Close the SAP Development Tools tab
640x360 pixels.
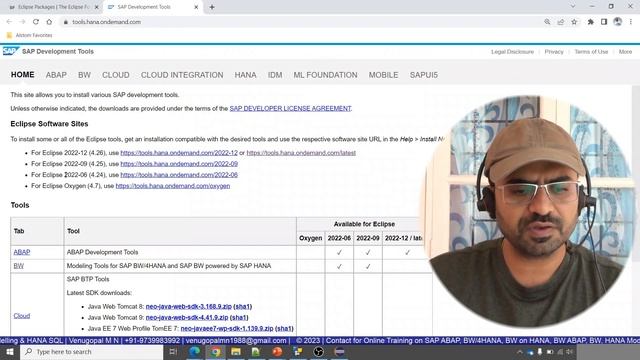[196, 7]
